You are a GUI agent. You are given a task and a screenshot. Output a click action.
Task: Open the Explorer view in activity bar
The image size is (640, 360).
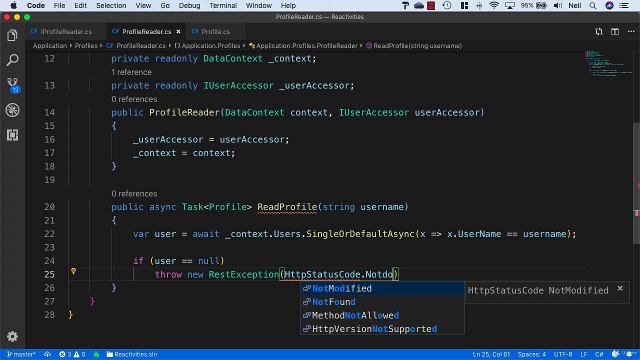tap(12, 36)
